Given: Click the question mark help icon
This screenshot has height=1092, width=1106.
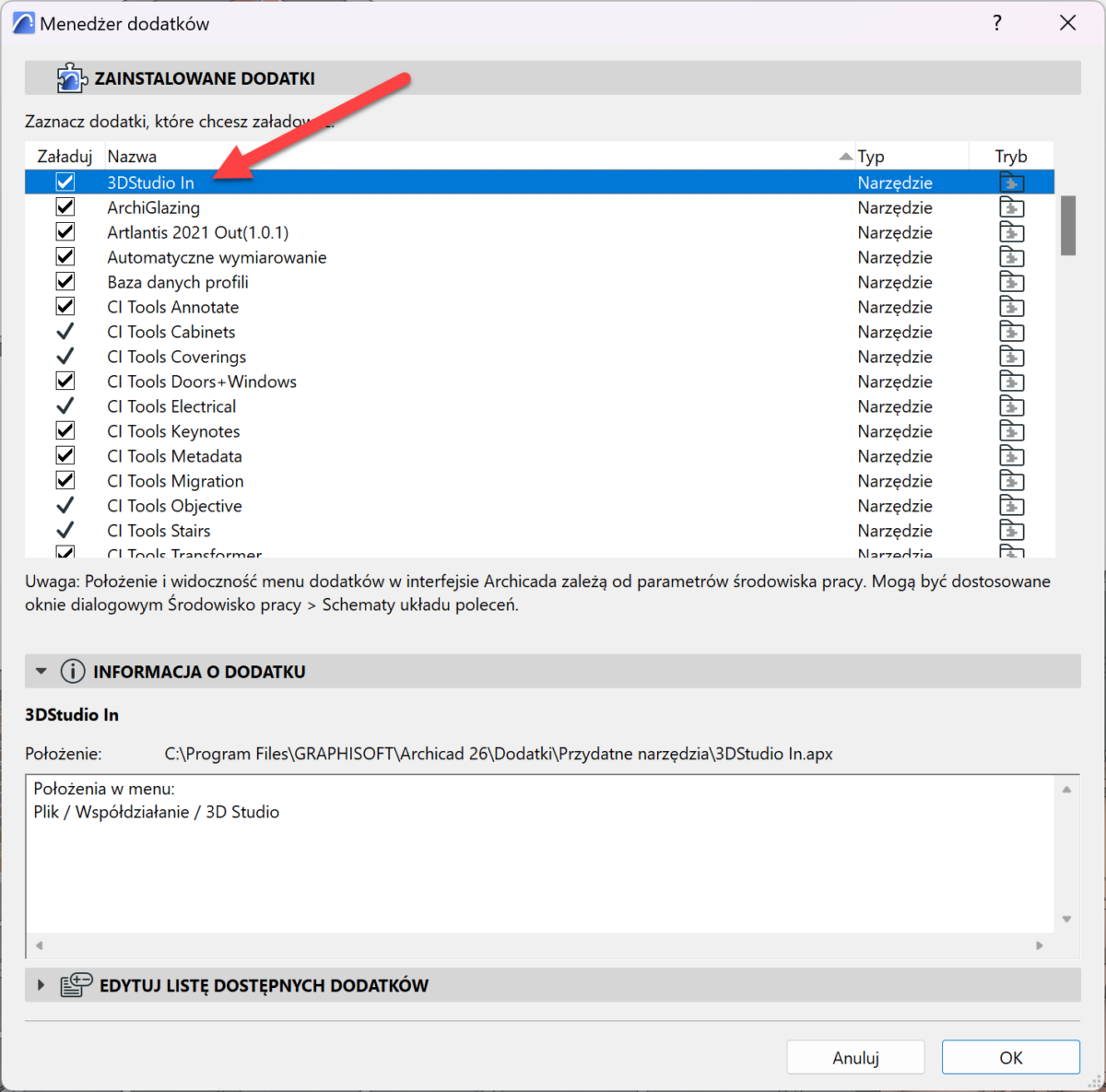Looking at the screenshot, I should tap(996, 23).
